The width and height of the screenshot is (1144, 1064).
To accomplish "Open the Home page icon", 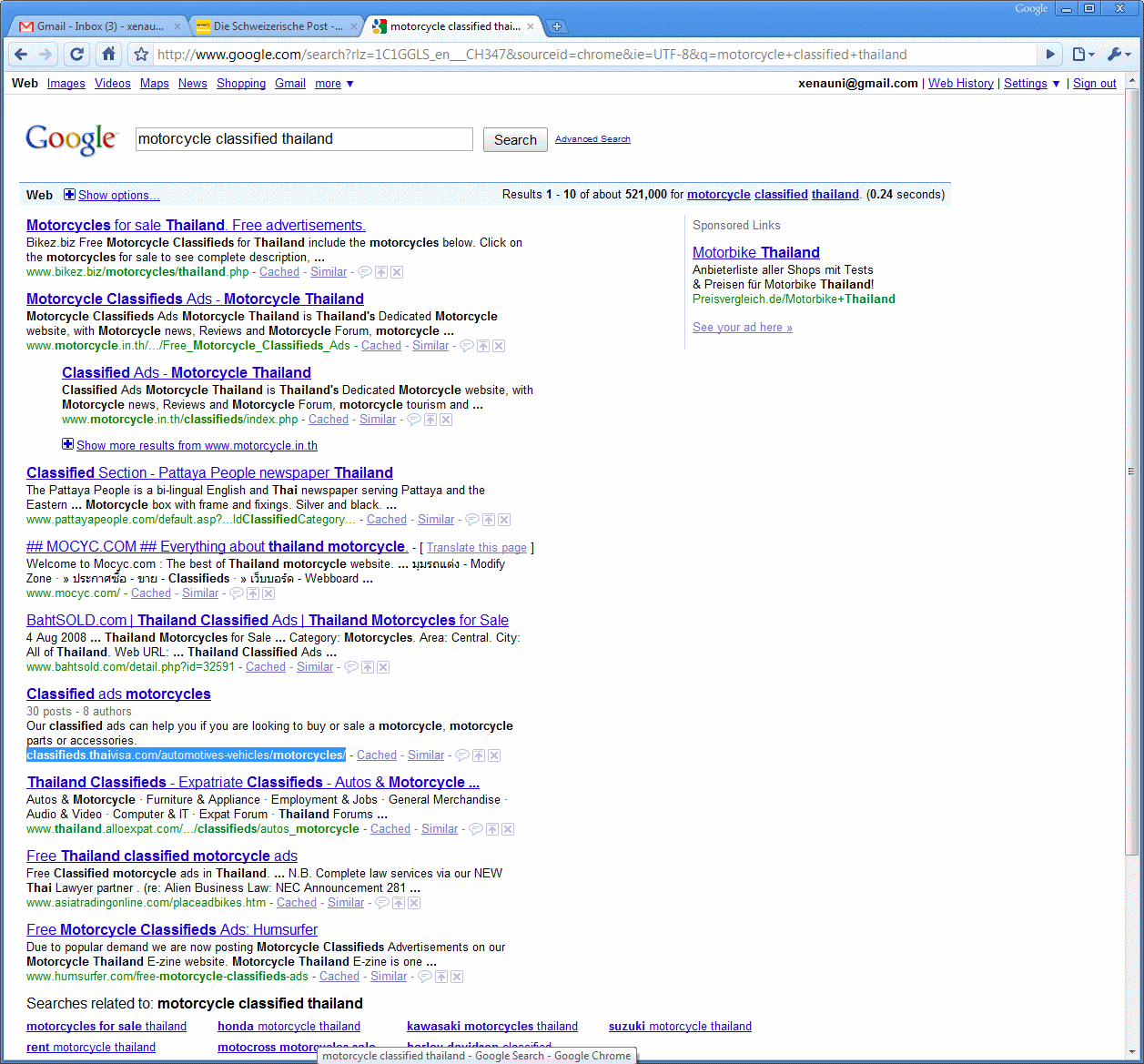I will 108,55.
